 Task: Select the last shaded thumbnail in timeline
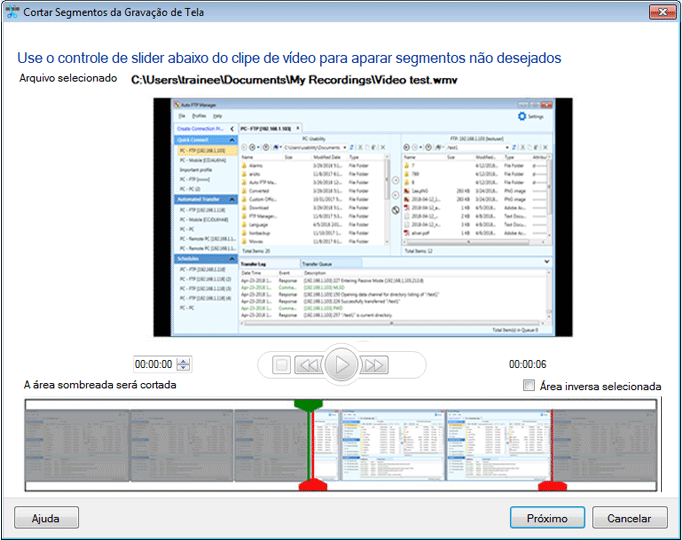[x=603, y=445]
